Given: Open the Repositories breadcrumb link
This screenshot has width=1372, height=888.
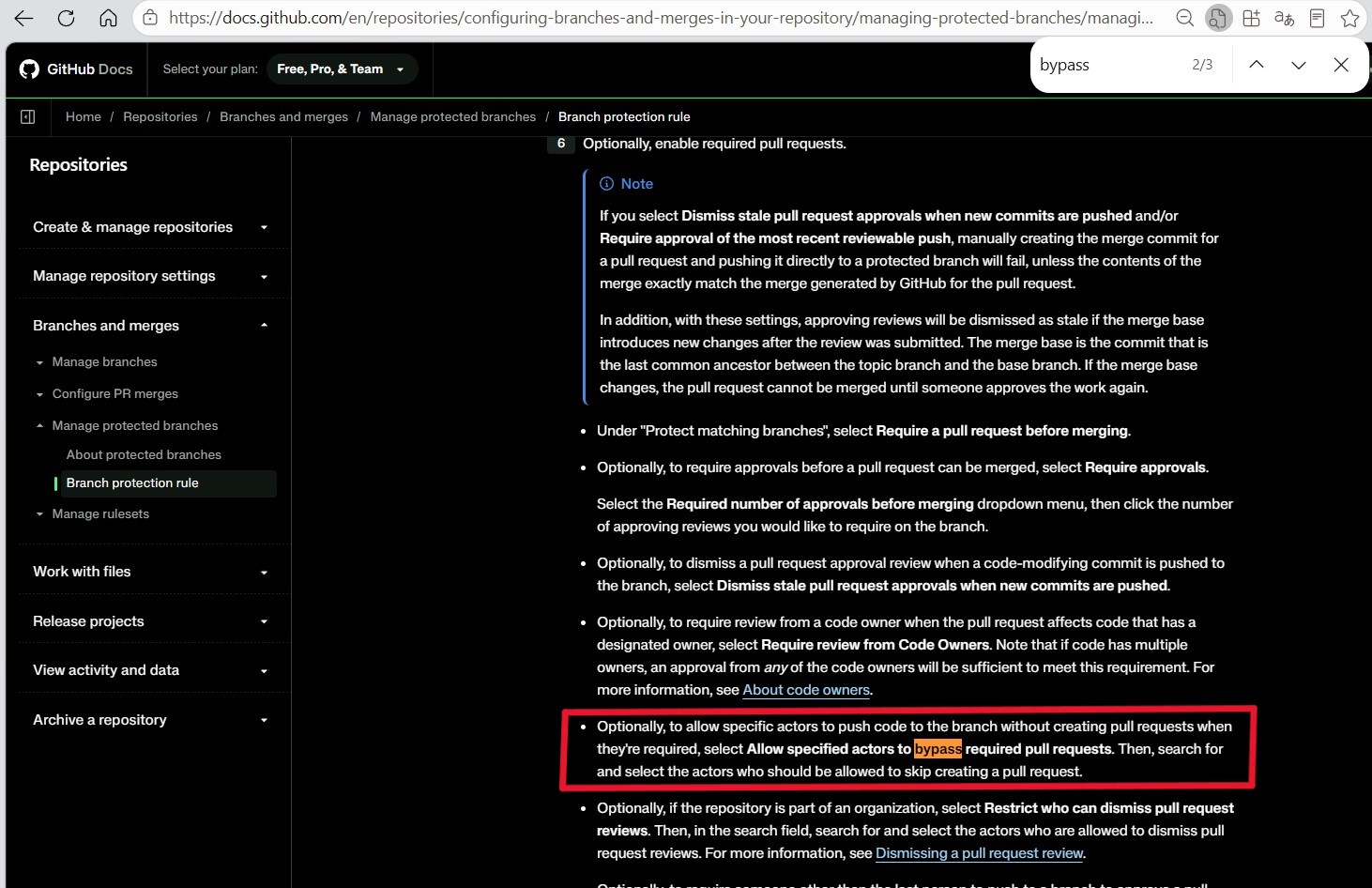Looking at the screenshot, I should pos(160,116).
